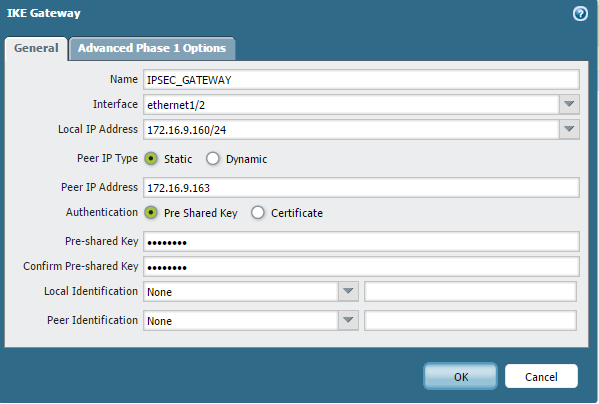Click the Confirm Pre-shared Key field
The image size is (599, 404).
click(361, 266)
